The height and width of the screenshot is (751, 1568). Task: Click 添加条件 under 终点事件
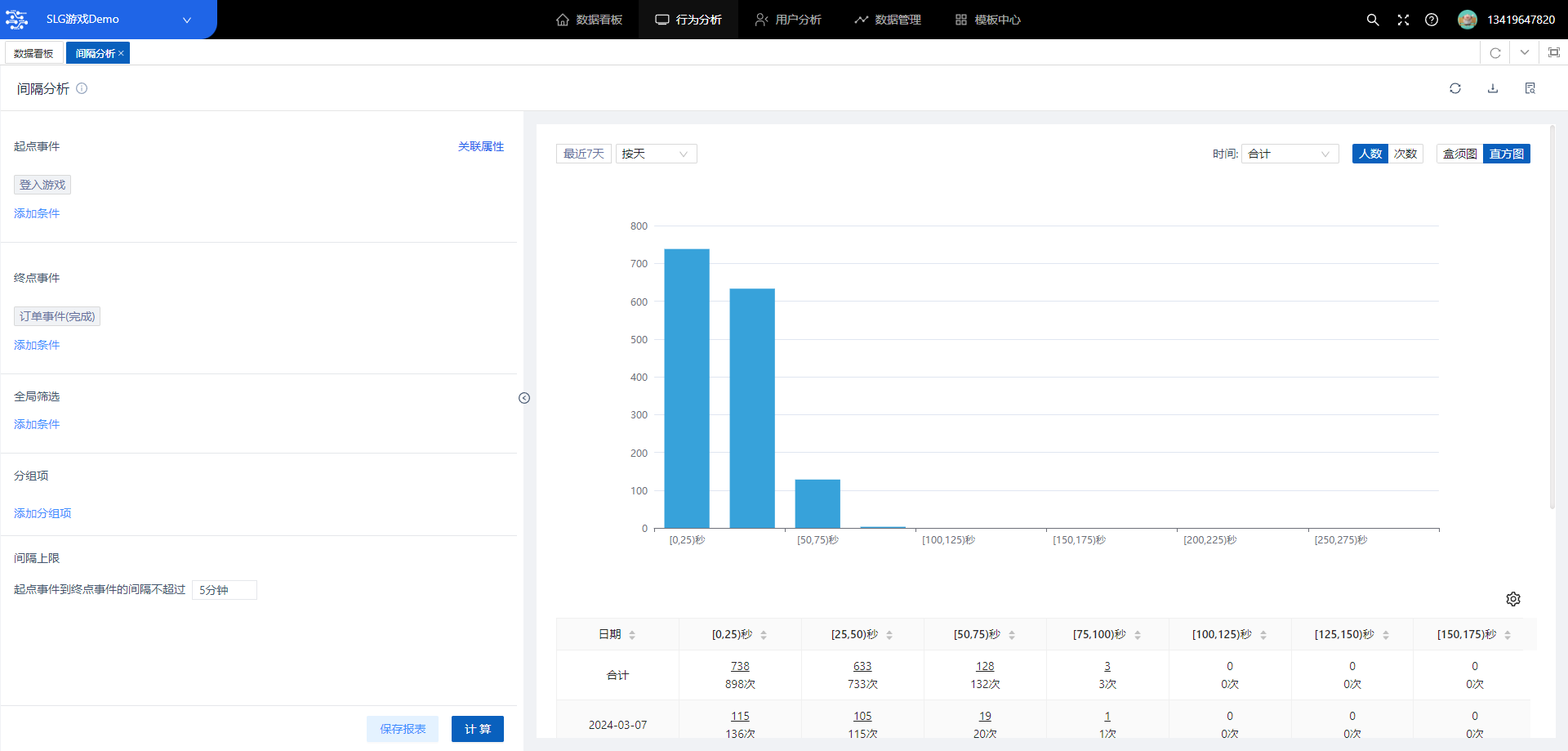37,345
